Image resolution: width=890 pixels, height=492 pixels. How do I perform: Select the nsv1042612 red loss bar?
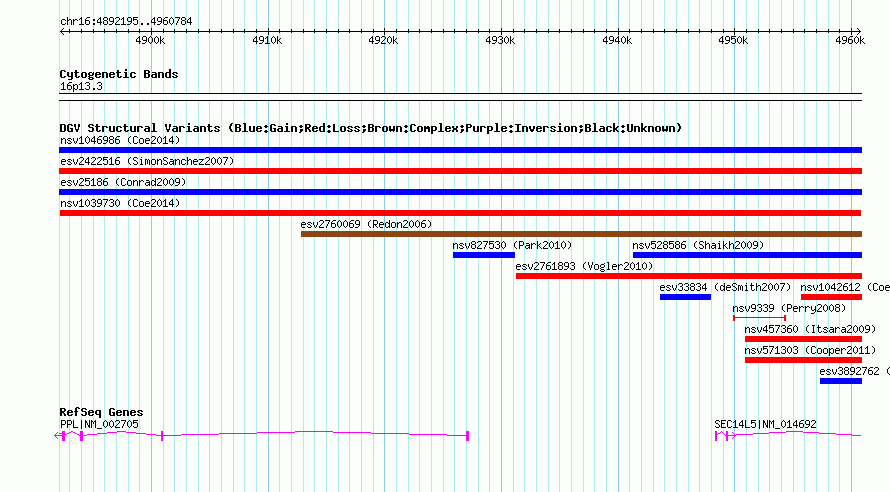click(832, 297)
